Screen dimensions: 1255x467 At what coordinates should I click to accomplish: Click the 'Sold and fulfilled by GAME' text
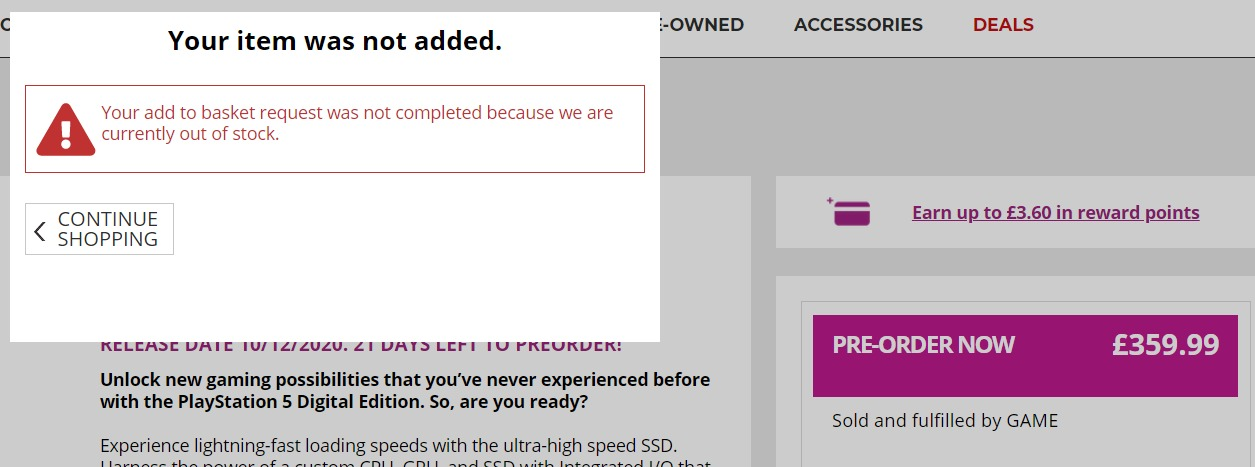click(x=944, y=421)
